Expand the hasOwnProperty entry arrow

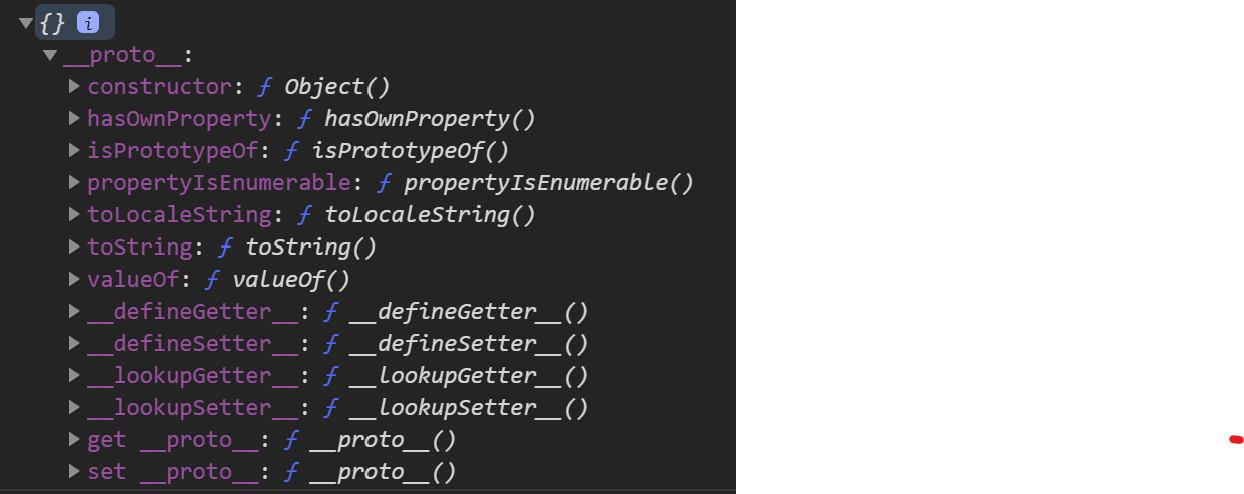tap(74, 118)
